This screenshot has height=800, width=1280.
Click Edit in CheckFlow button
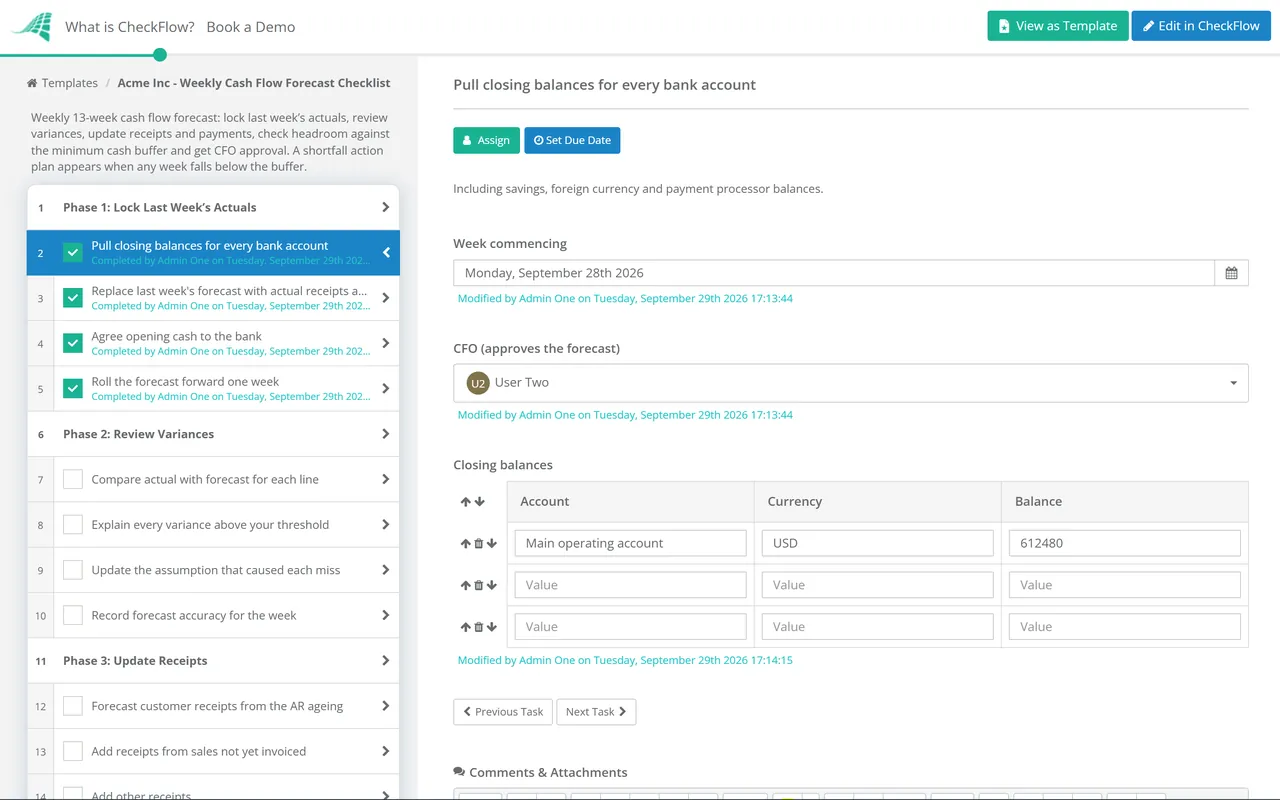(1201, 26)
